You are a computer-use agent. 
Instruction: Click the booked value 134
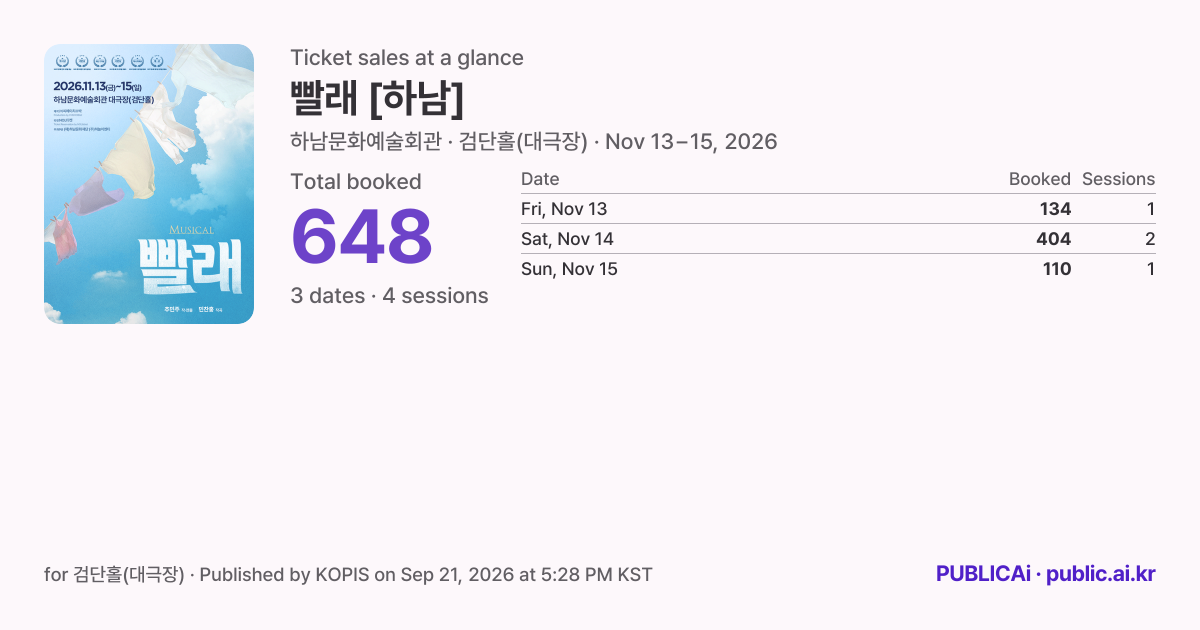pyautogui.click(x=1055, y=209)
